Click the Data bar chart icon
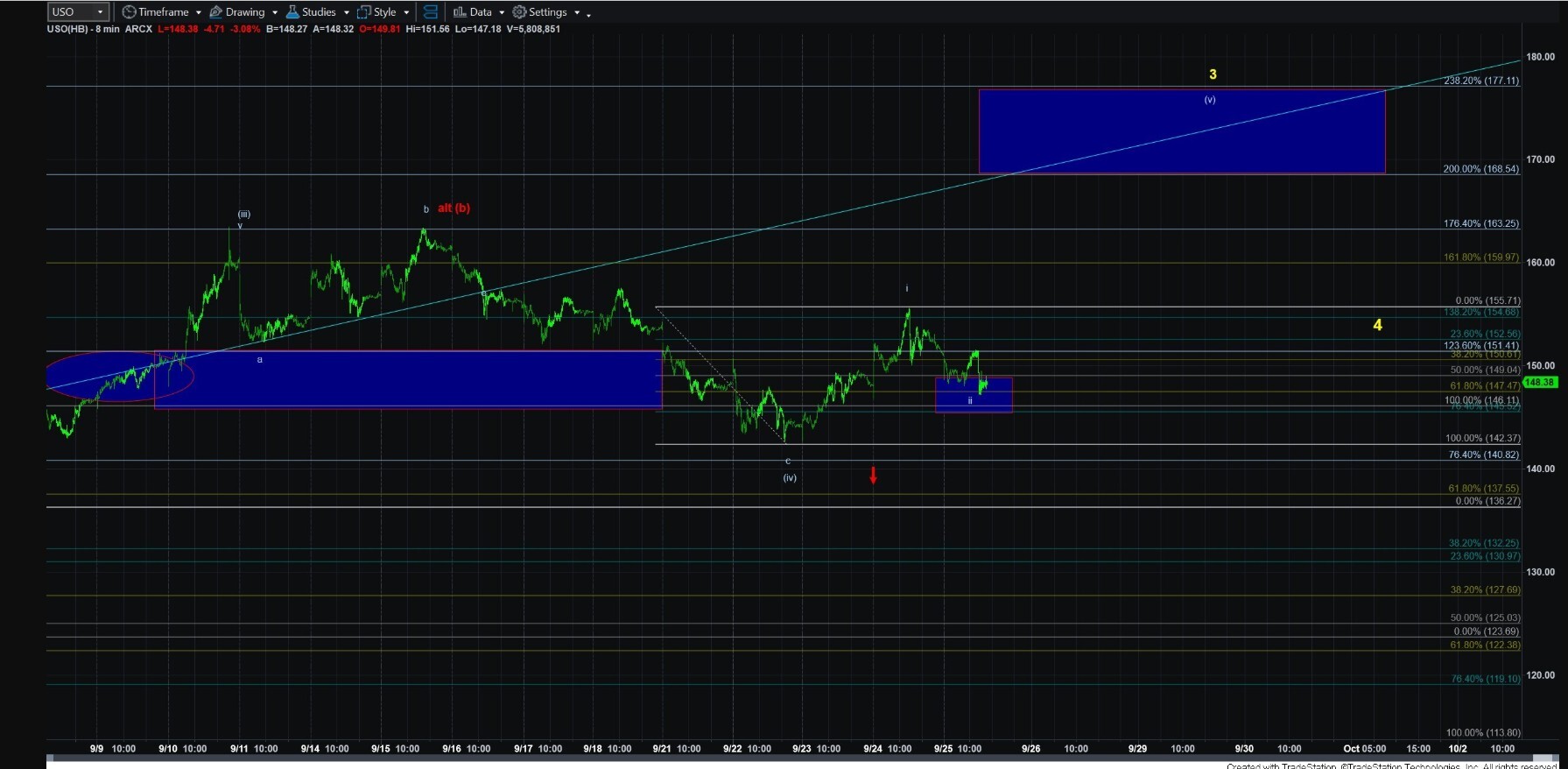This screenshot has width=1568, height=769. pyautogui.click(x=459, y=12)
